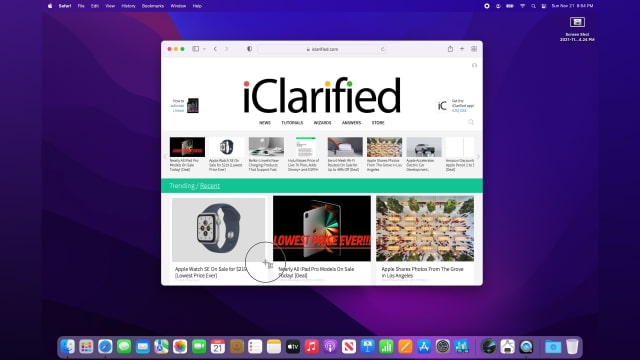640x360 pixels.
Task: Open Mail from the Dock
Action: coord(142,347)
